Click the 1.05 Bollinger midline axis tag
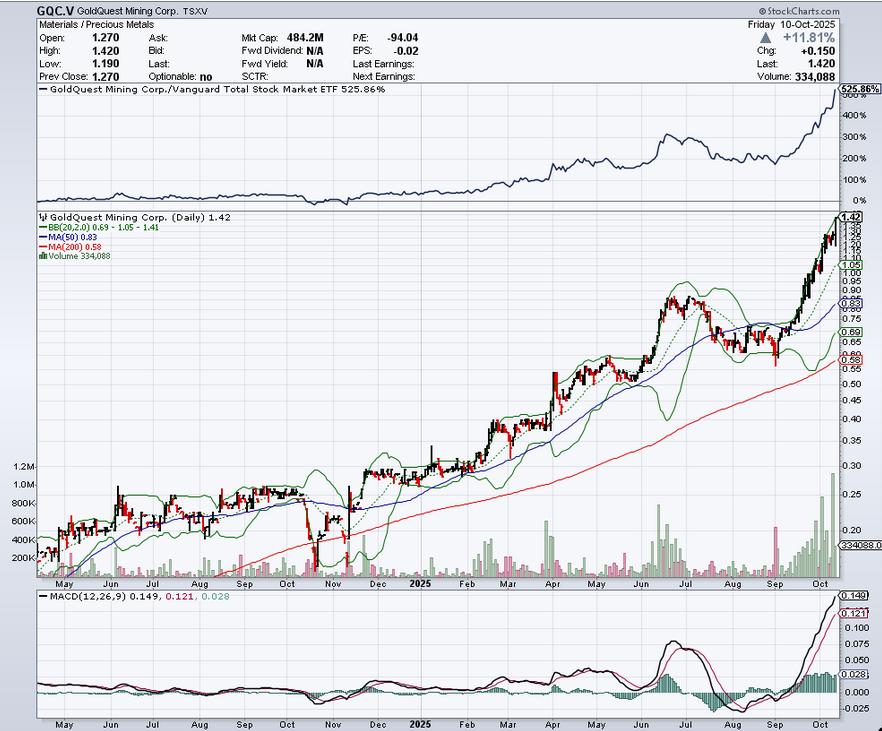 (851, 265)
